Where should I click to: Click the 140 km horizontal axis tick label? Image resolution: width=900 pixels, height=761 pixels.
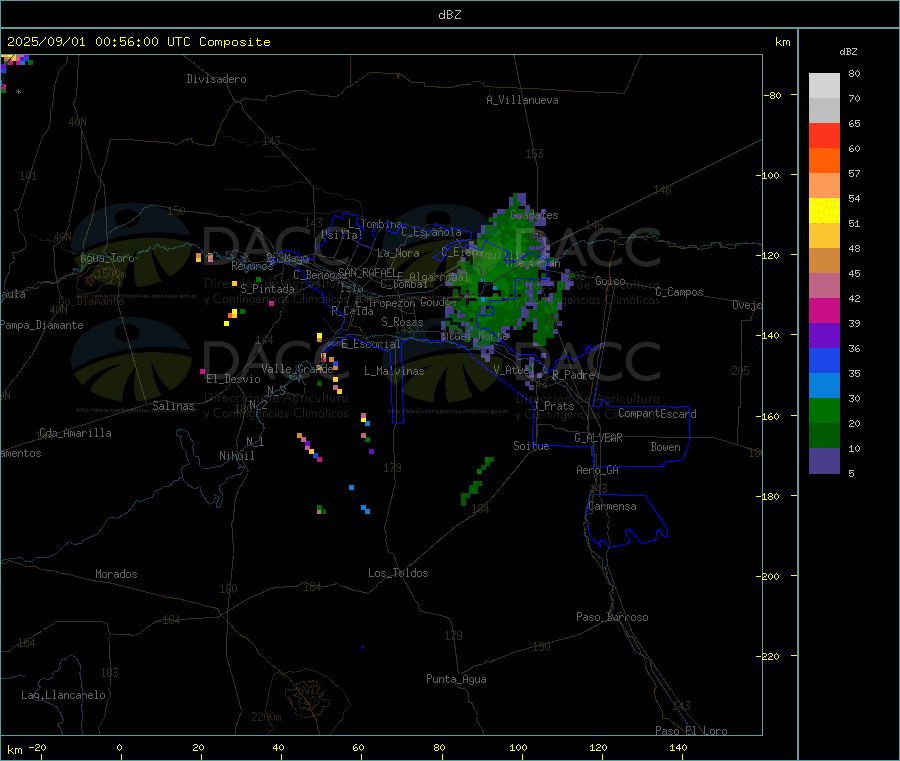678,747
